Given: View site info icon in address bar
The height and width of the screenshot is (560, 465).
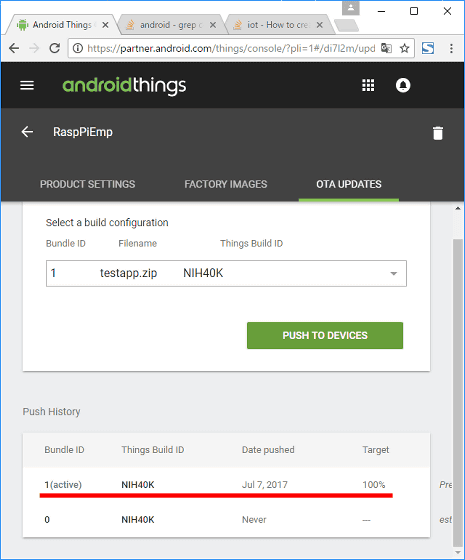Looking at the screenshot, I should click(78, 48).
